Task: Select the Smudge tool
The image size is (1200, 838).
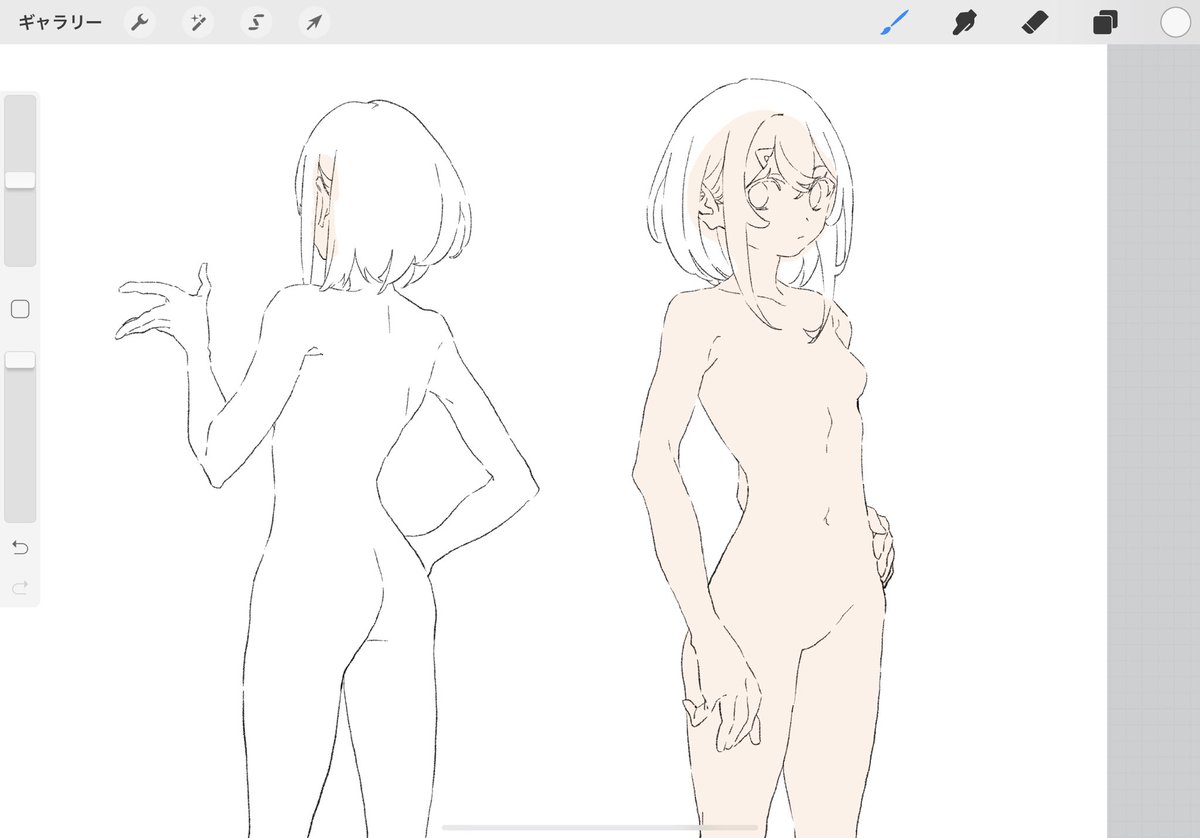Action: (964, 22)
